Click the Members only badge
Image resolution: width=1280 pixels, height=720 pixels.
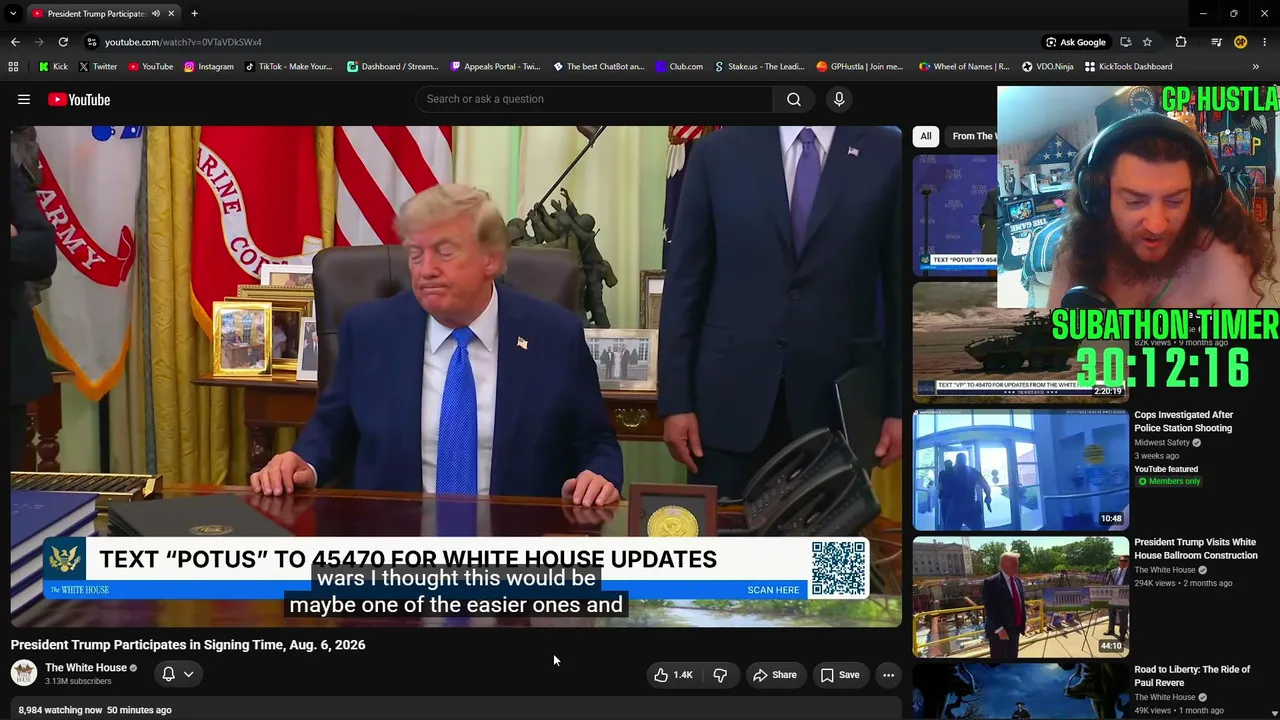[1169, 481]
